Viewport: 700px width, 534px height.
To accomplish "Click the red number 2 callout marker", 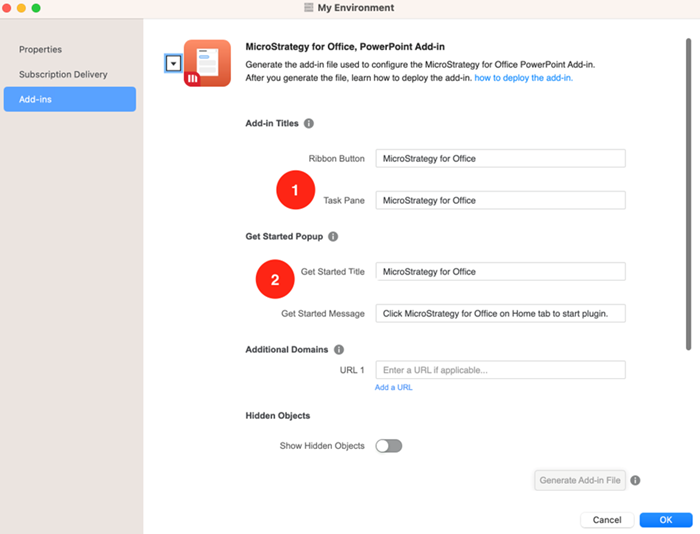I will 274,280.
